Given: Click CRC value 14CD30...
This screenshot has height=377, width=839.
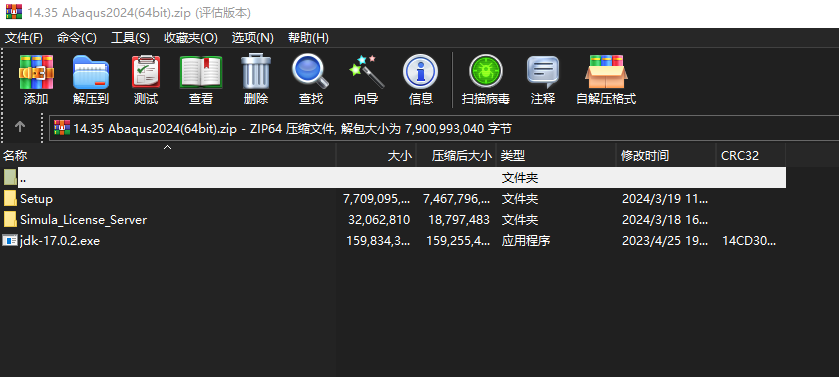Looking at the screenshot, I should (749, 241).
